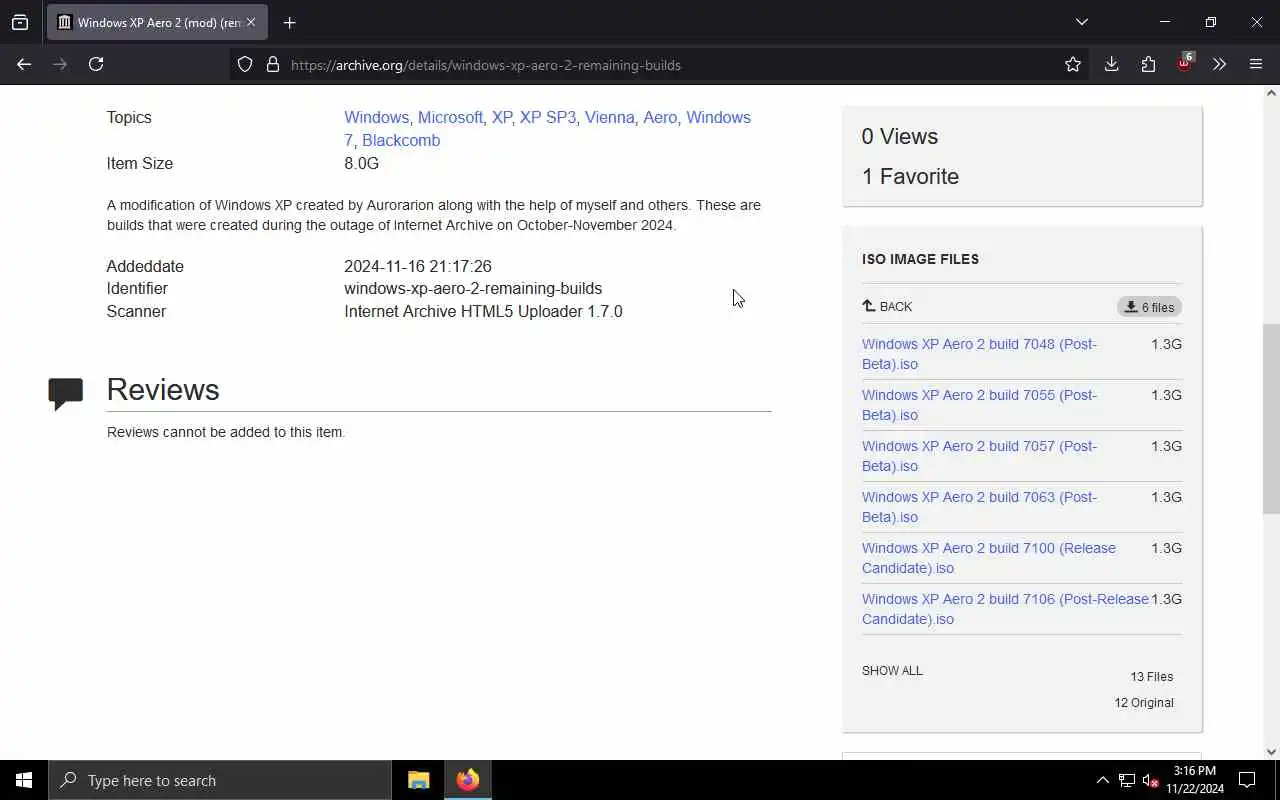
Task: Click the identifier text windows-xp-aero-2-remaining-builds
Action: point(473,288)
